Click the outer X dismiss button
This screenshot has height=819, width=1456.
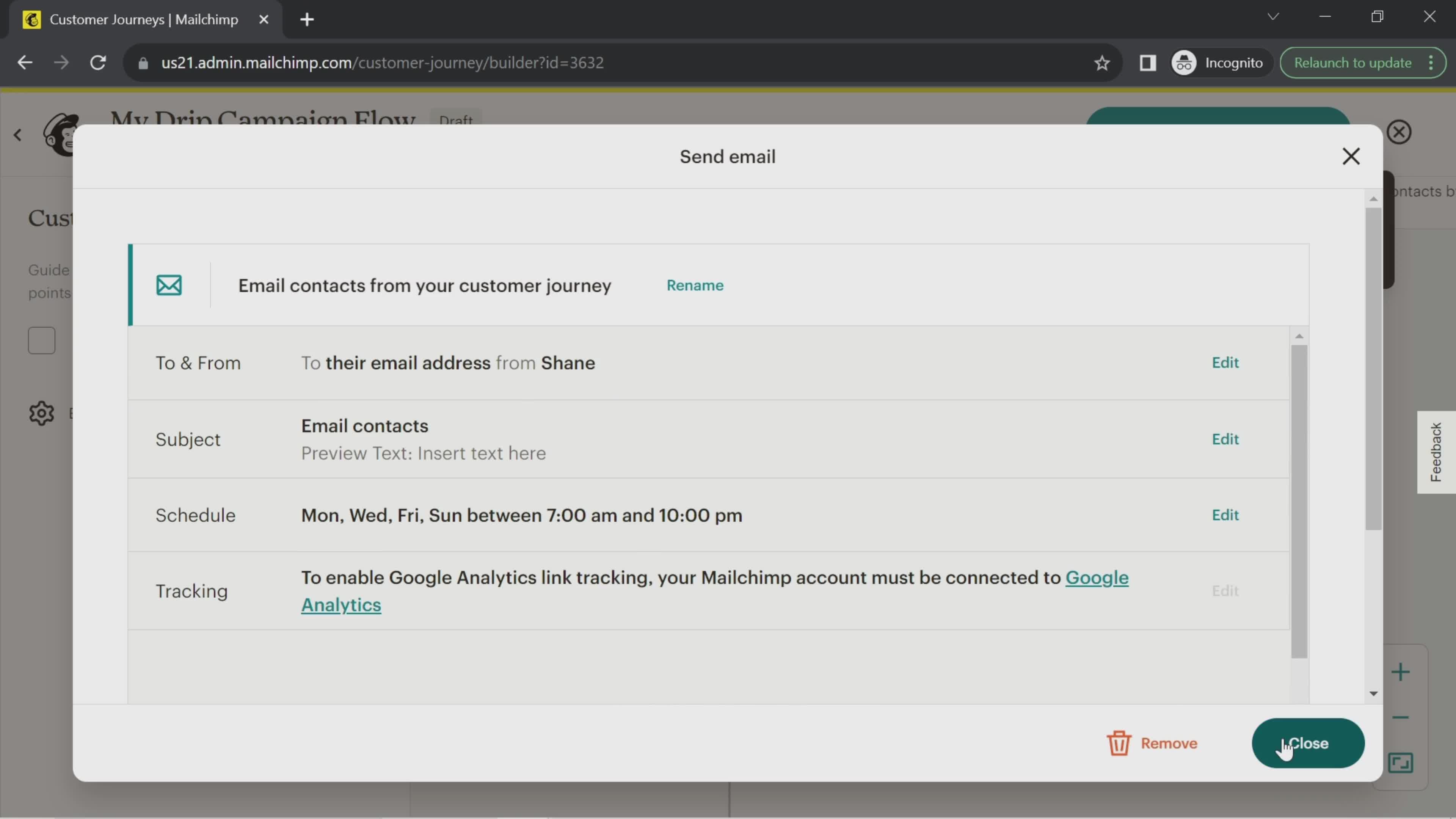click(1399, 131)
